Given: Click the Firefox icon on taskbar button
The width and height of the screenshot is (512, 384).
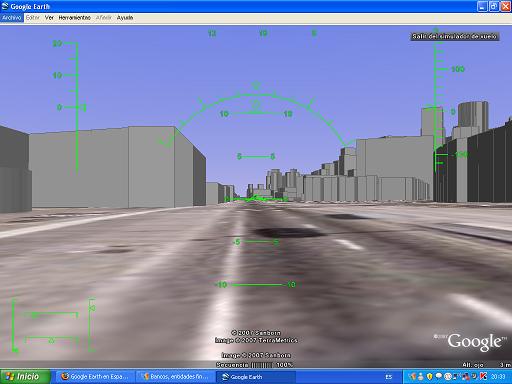Looking at the screenshot, I should click(x=65, y=376).
